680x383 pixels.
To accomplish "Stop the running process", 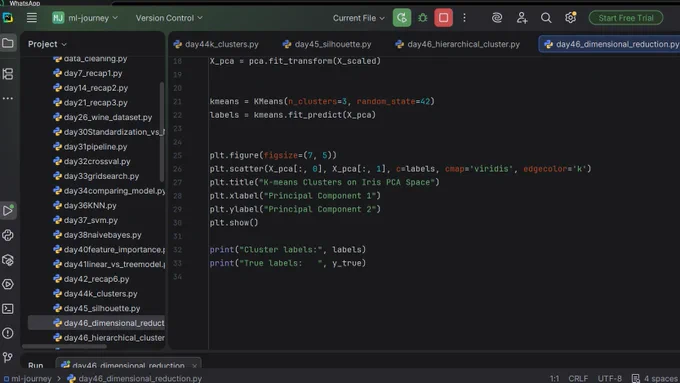I will coord(444,18).
